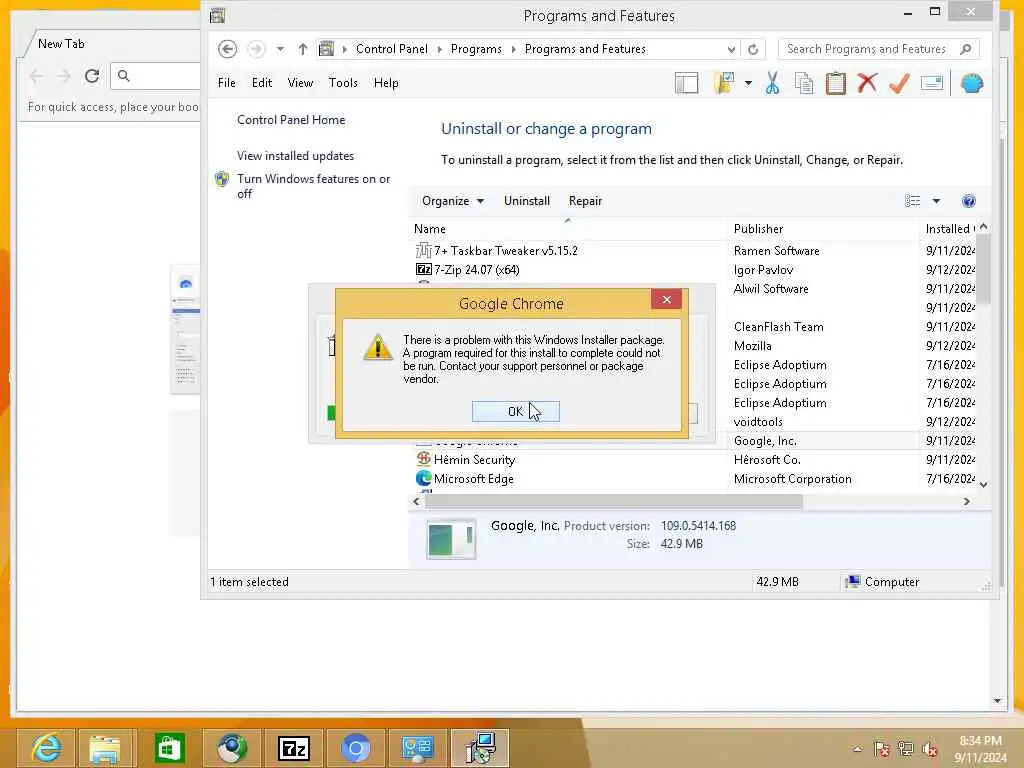Click Control Panel Home link
Viewport: 1024px width, 768px height.
point(291,120)
